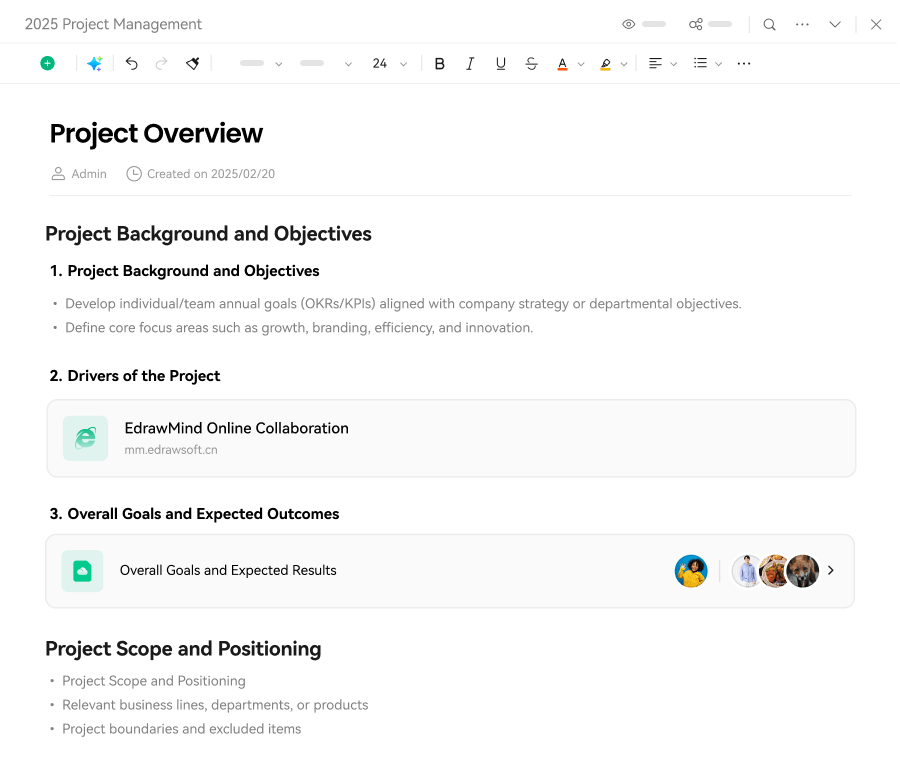Expand the text alignment dropdown
This screenshot has width=900, height=762.
[x=674, y=64]
